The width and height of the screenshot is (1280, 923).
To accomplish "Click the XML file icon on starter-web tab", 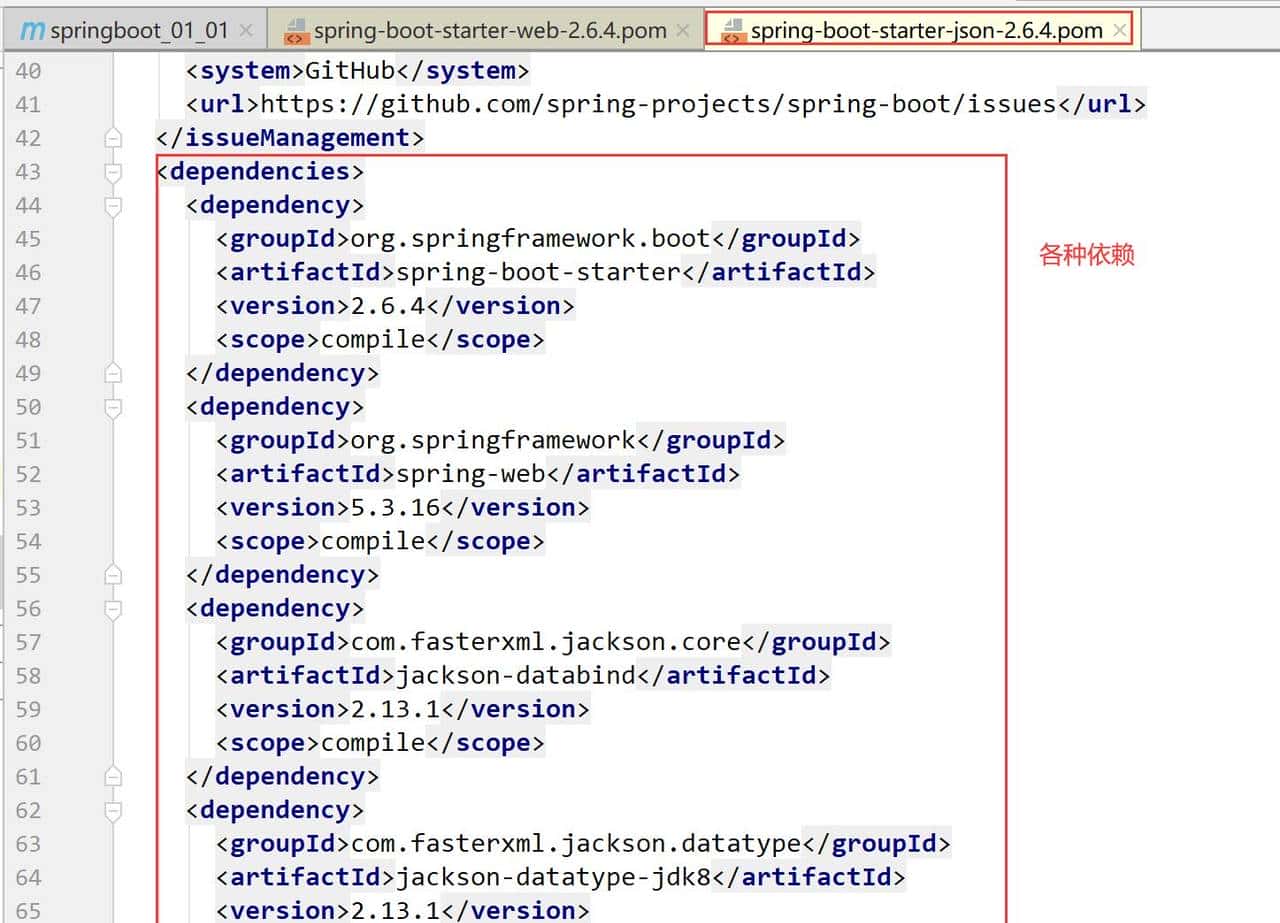I will coord(296,31).
